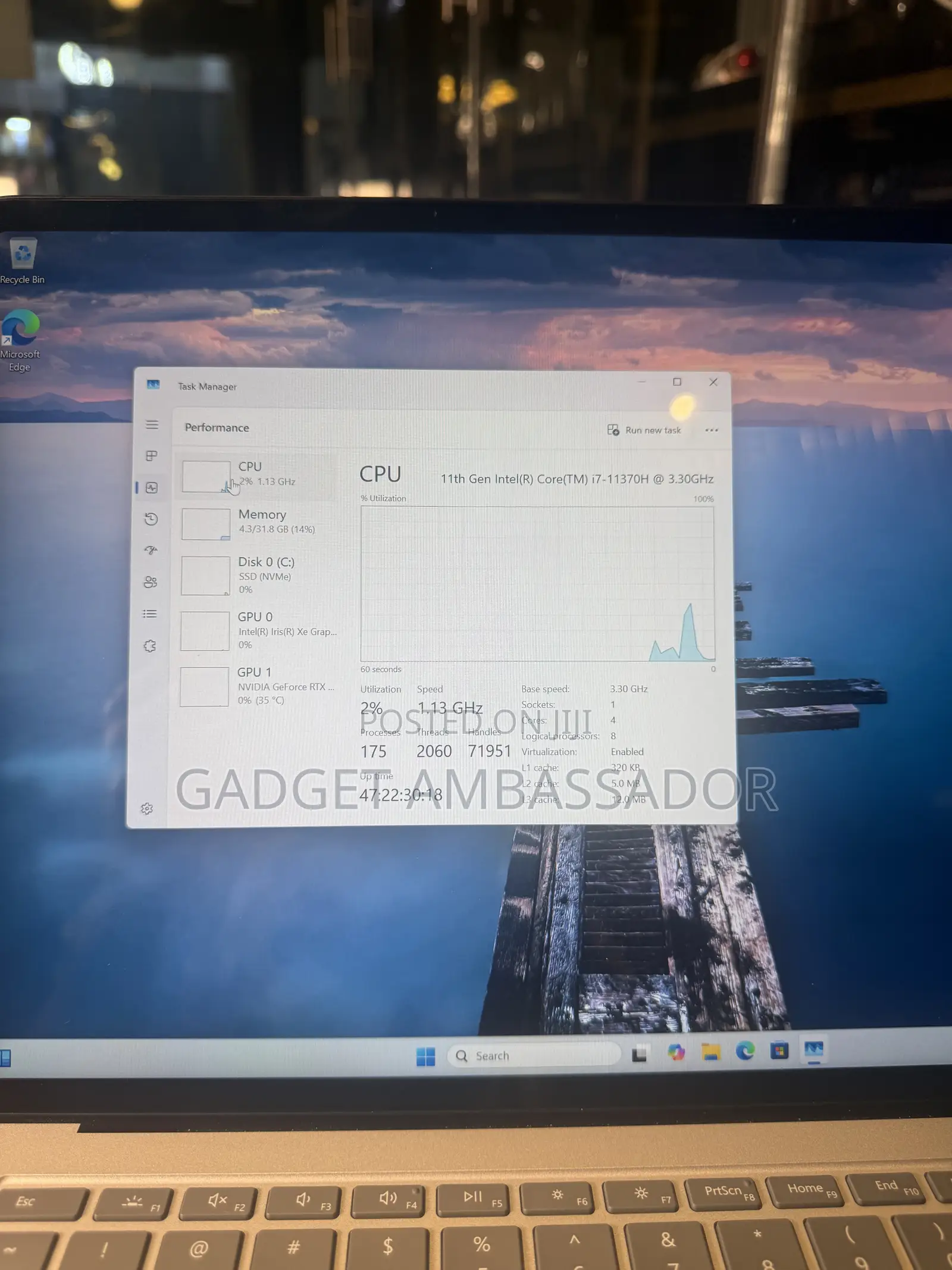This screenshot has width=952, height=1270.
Task: Open the Processes page icon
Action: pyautogui.click(x=152, y=456)
